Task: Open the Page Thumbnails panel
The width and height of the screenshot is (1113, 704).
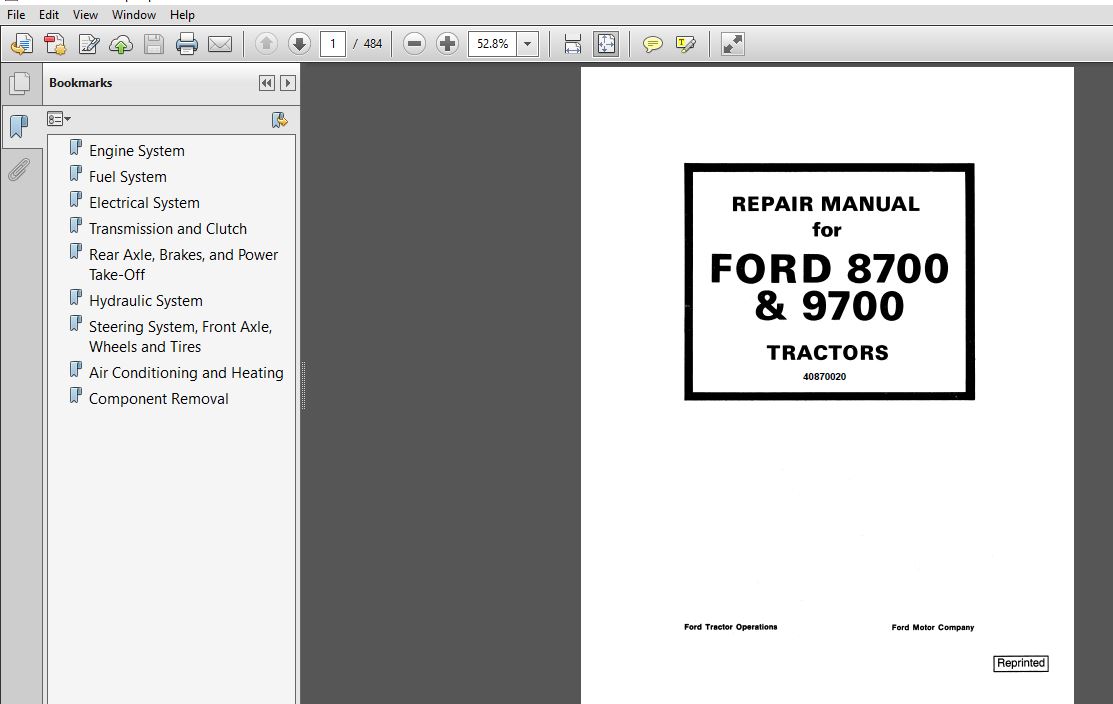Action: tap(20, 84)
